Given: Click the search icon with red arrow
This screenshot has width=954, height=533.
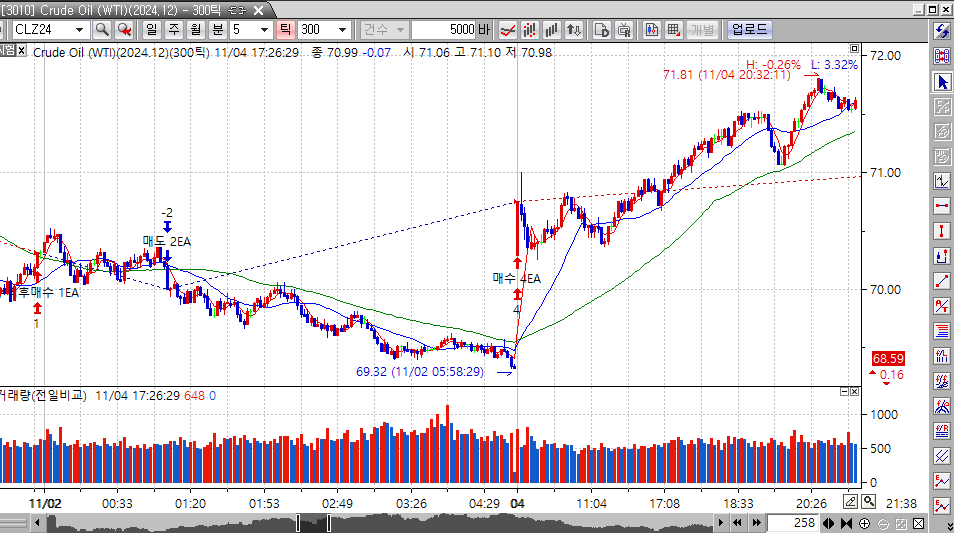Looking at the screenshot, I should pos(124,29).
